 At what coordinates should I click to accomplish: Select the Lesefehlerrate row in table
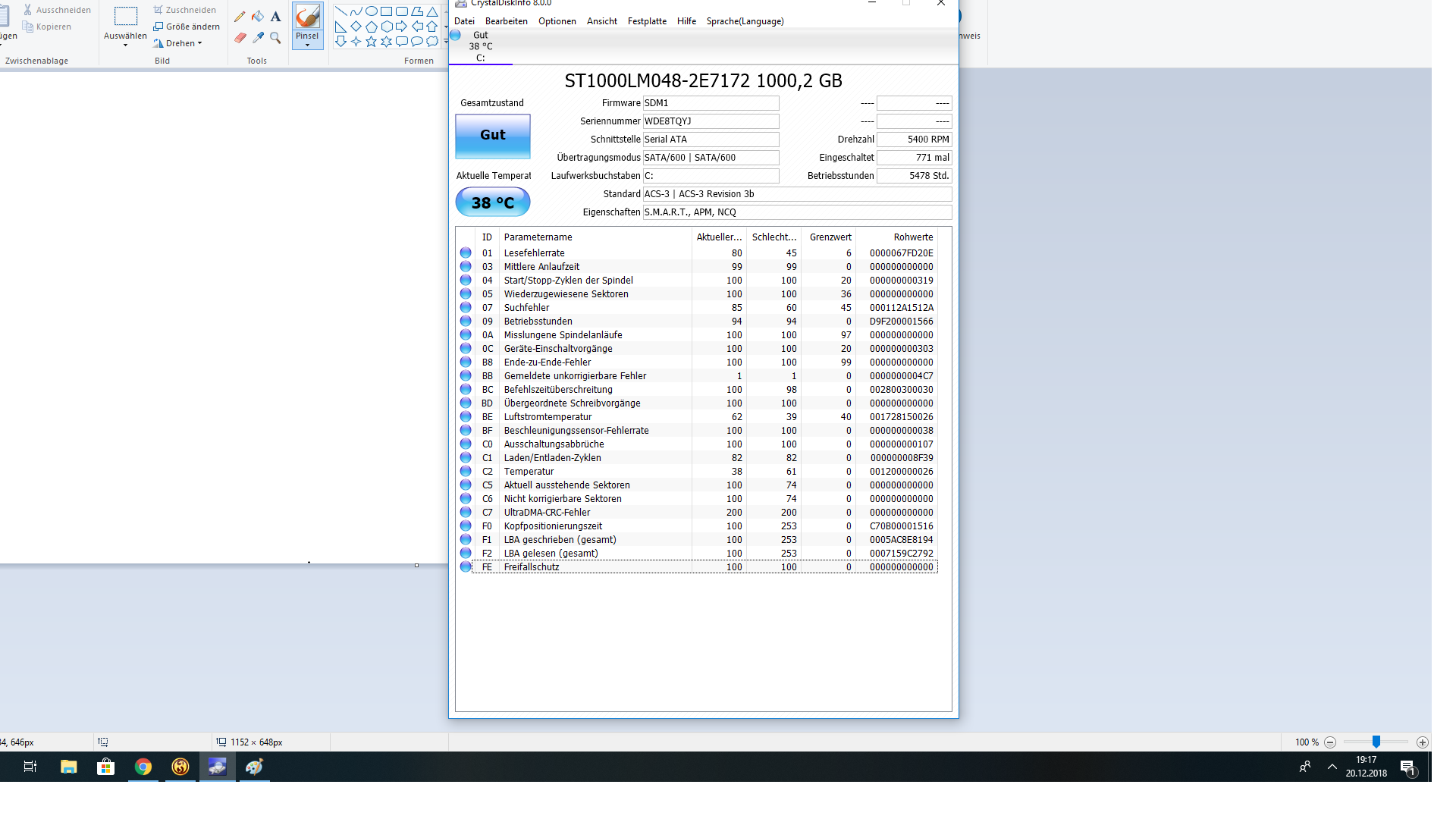[x=534, y=253]
